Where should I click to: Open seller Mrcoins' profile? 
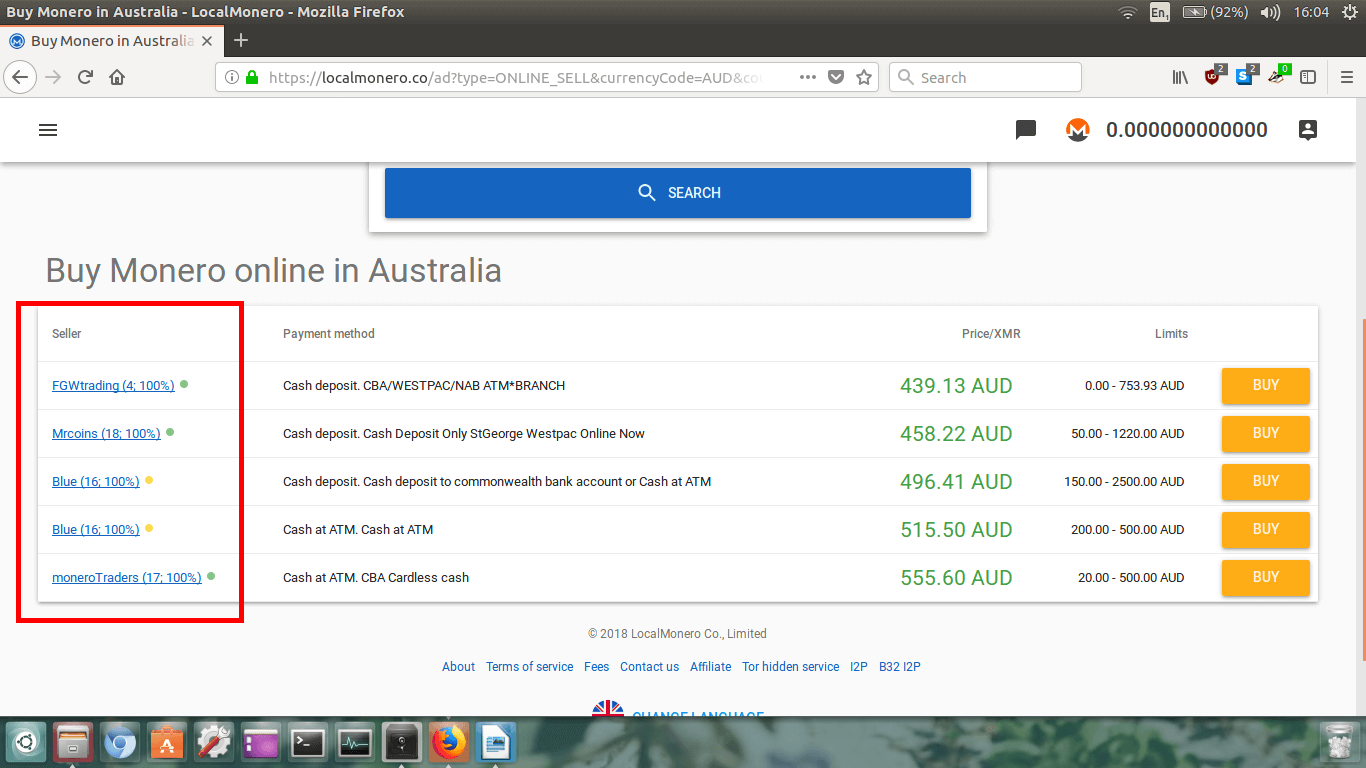pos(106,434)
